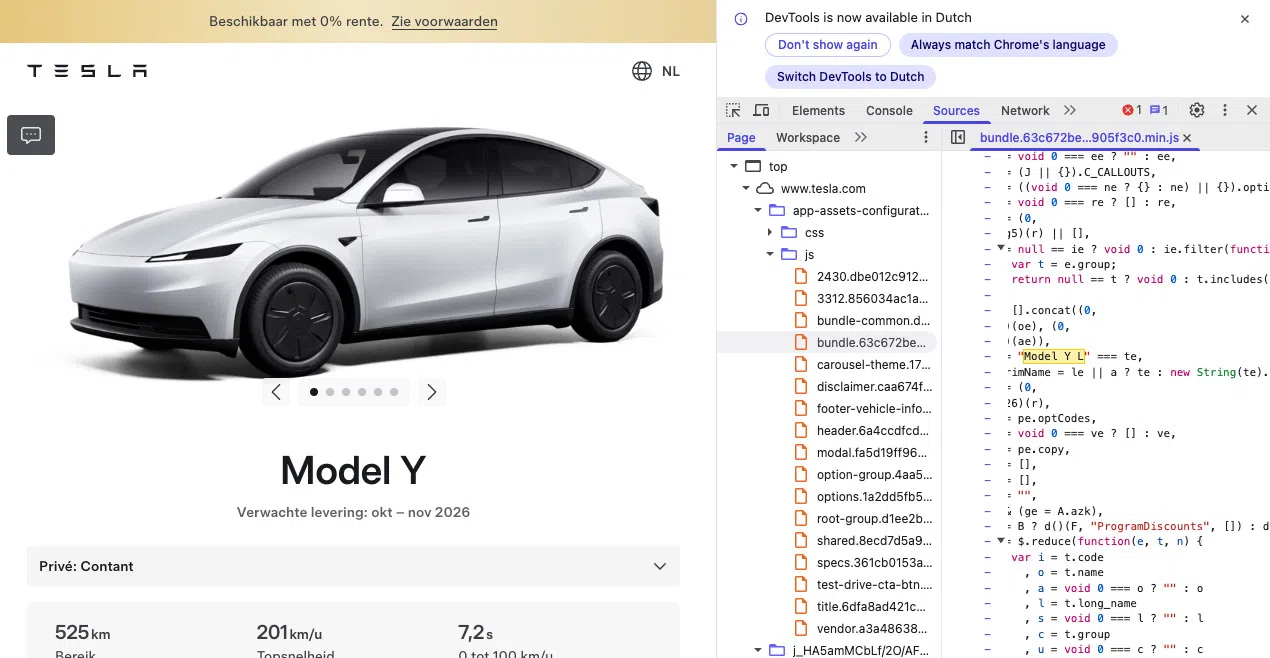Select the css folder icon
Viewport: 1270px width, 658px height.
(788, 232)
